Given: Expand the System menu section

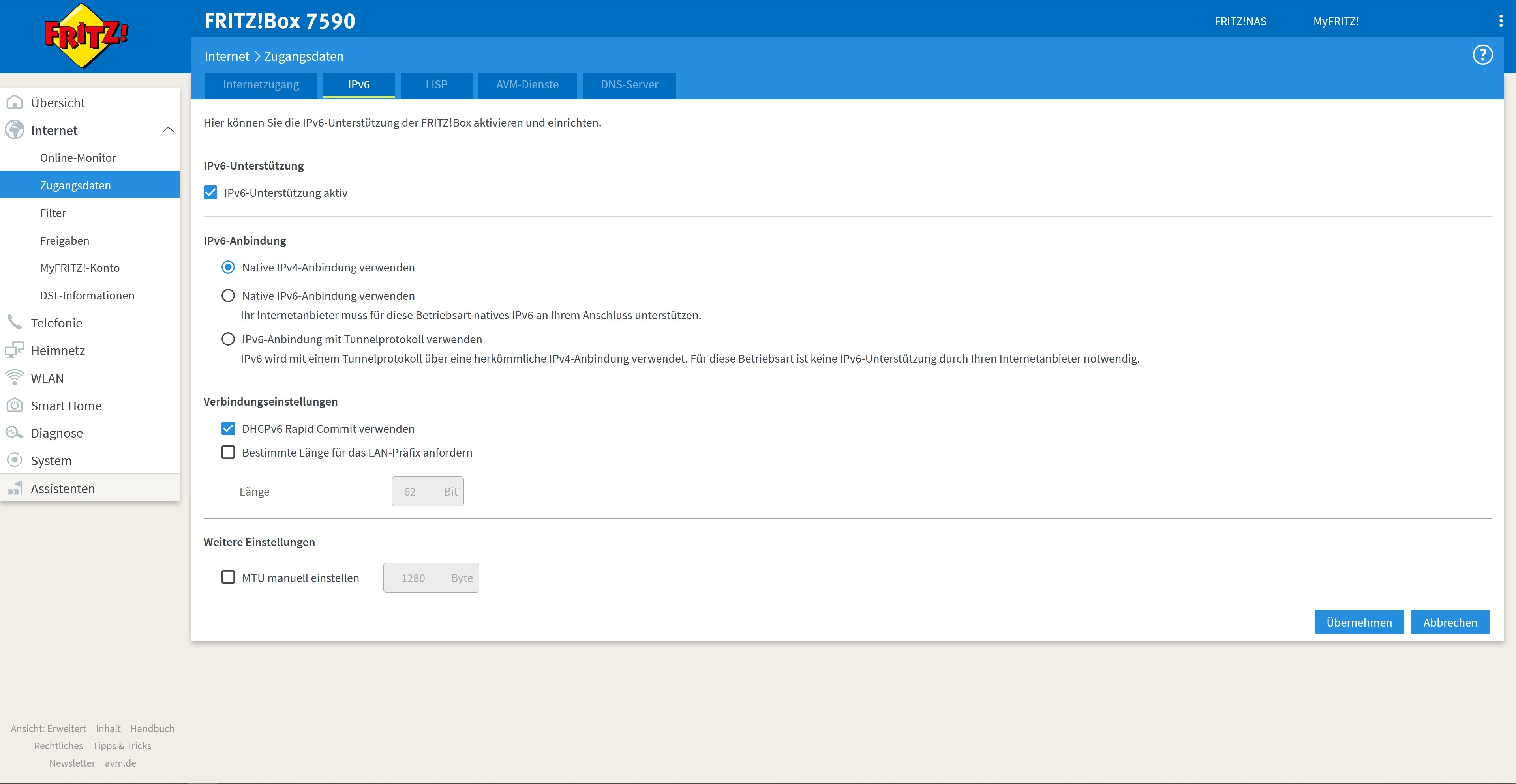Looking at the screenshot, I should [51, 460].
